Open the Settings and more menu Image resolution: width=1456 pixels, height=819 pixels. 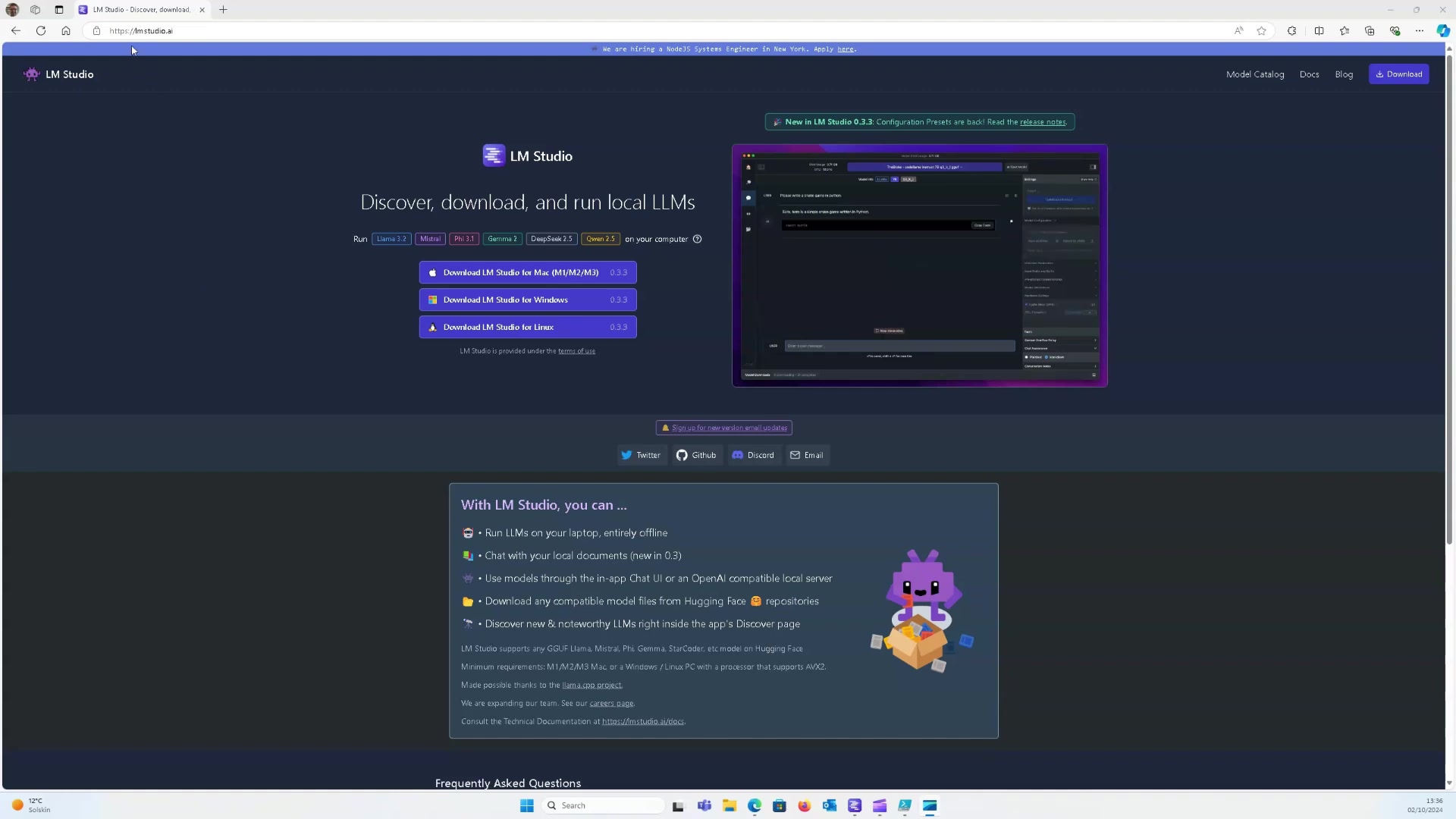coord(1419,30)
